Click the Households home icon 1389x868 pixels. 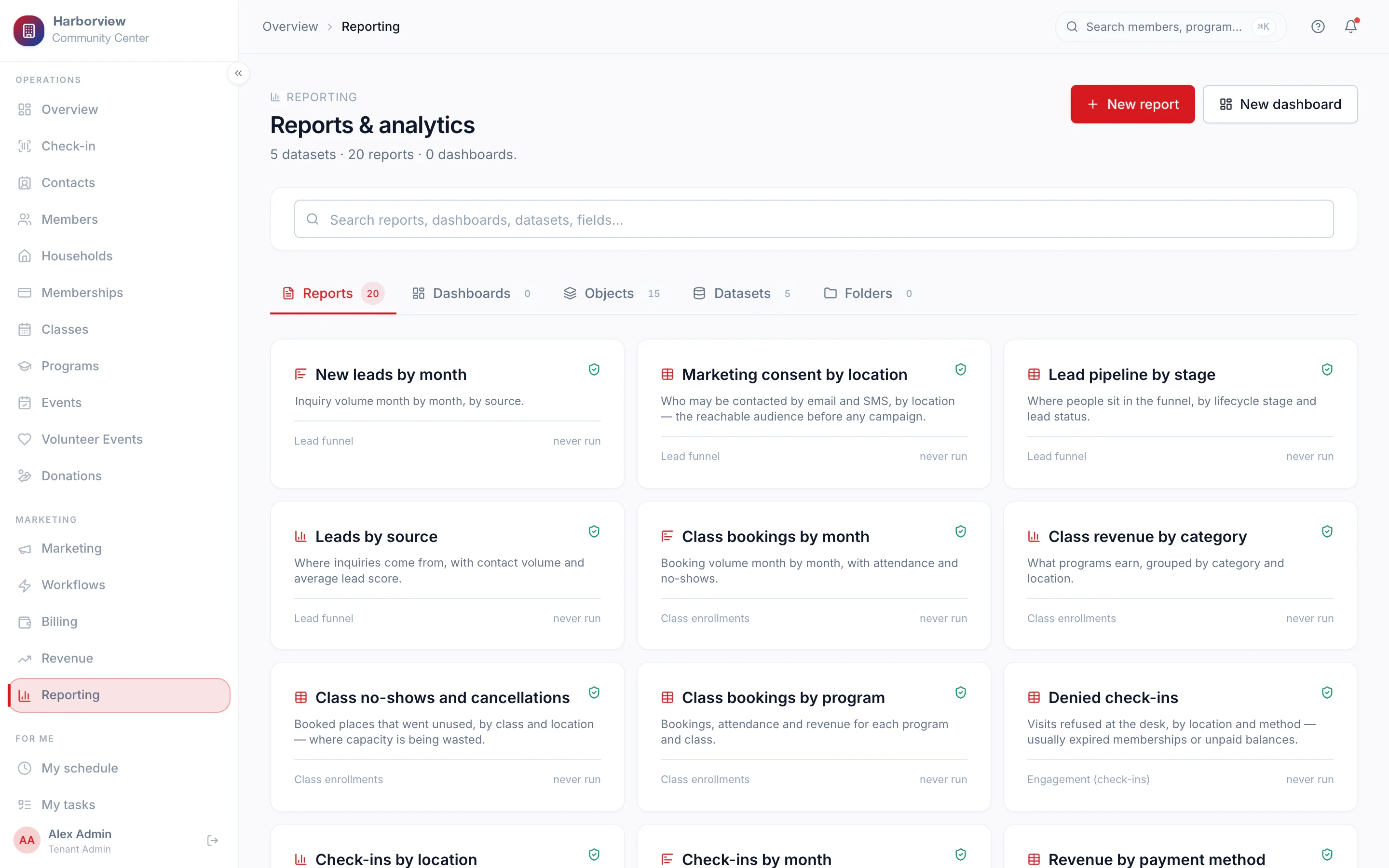click(x=25, y=256)
